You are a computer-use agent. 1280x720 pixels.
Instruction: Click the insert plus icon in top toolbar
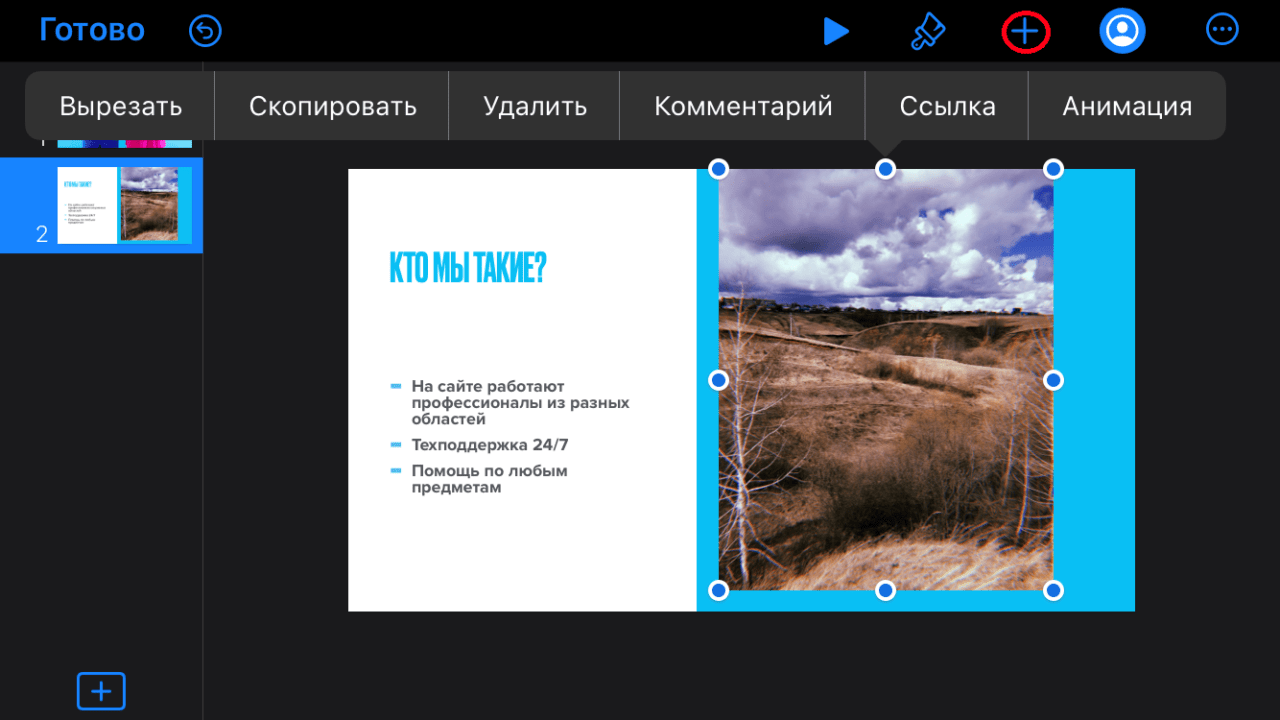tap(1025, 32)
